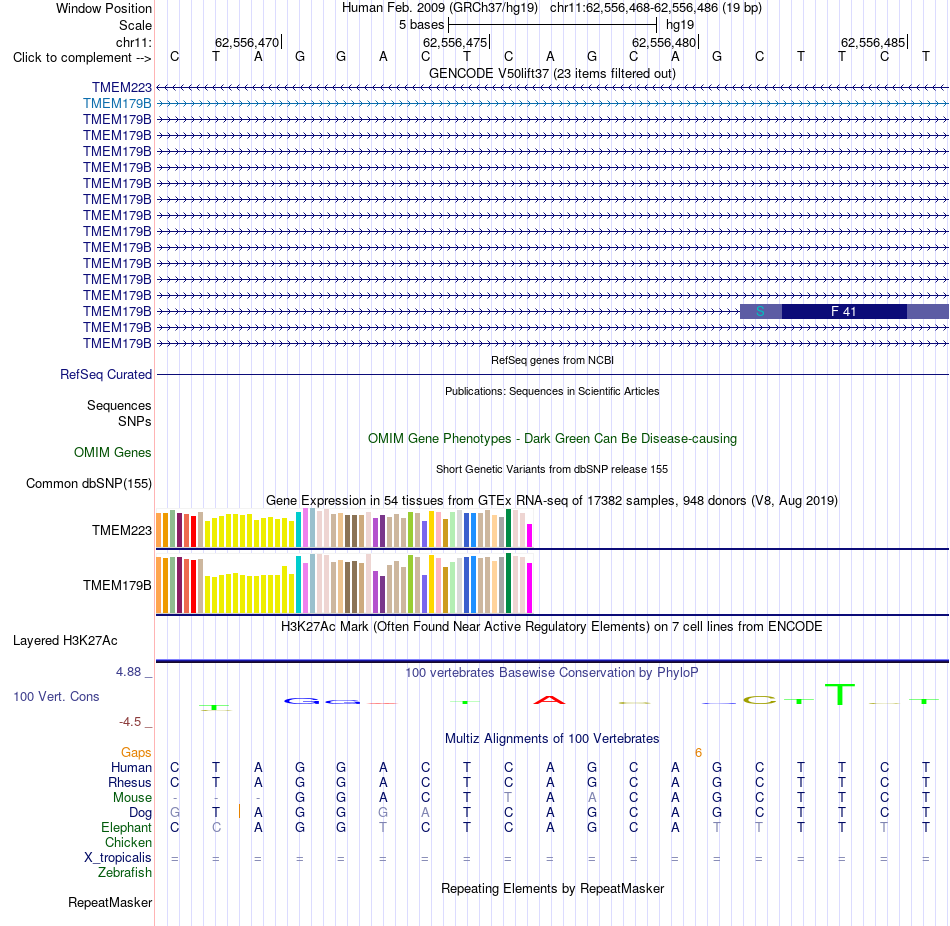The width and height of the screenshot is (950, 926).
Task: Click the tall green T in PhyloP logo
Action: pyautogui.click(x=840, y=694)
